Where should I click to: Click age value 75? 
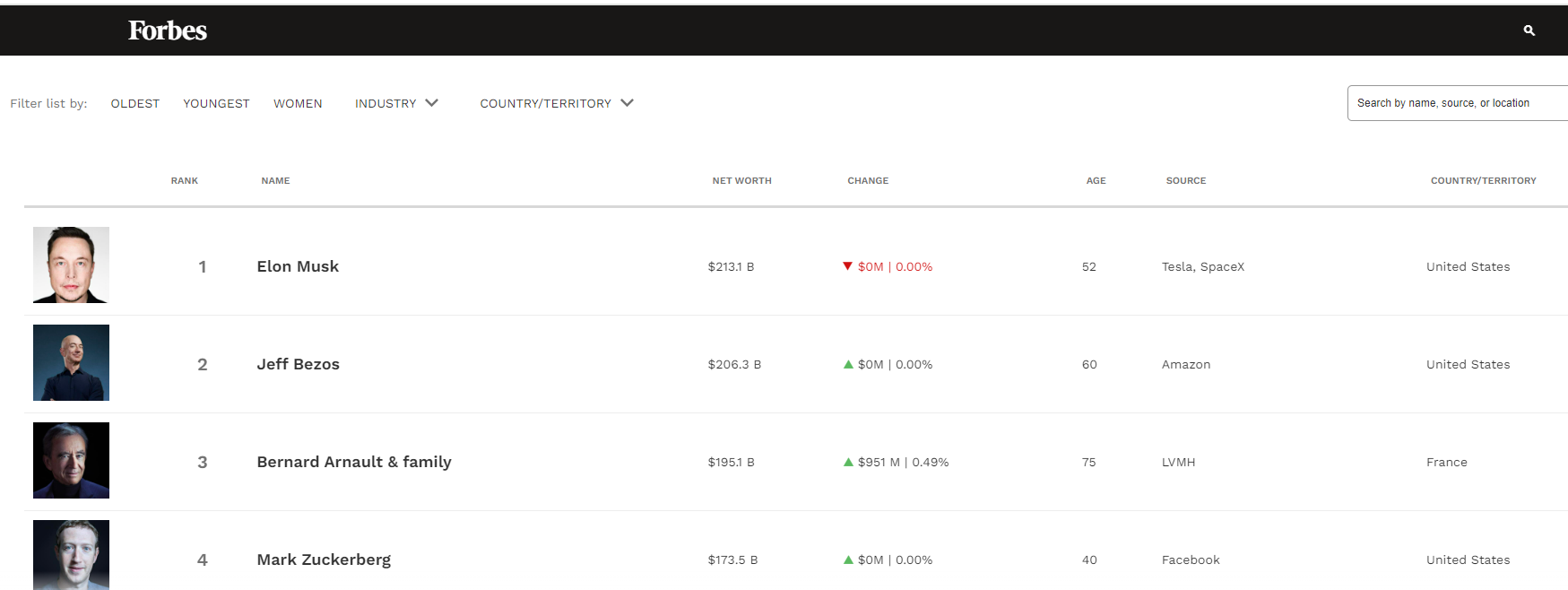pos(1089,462)
